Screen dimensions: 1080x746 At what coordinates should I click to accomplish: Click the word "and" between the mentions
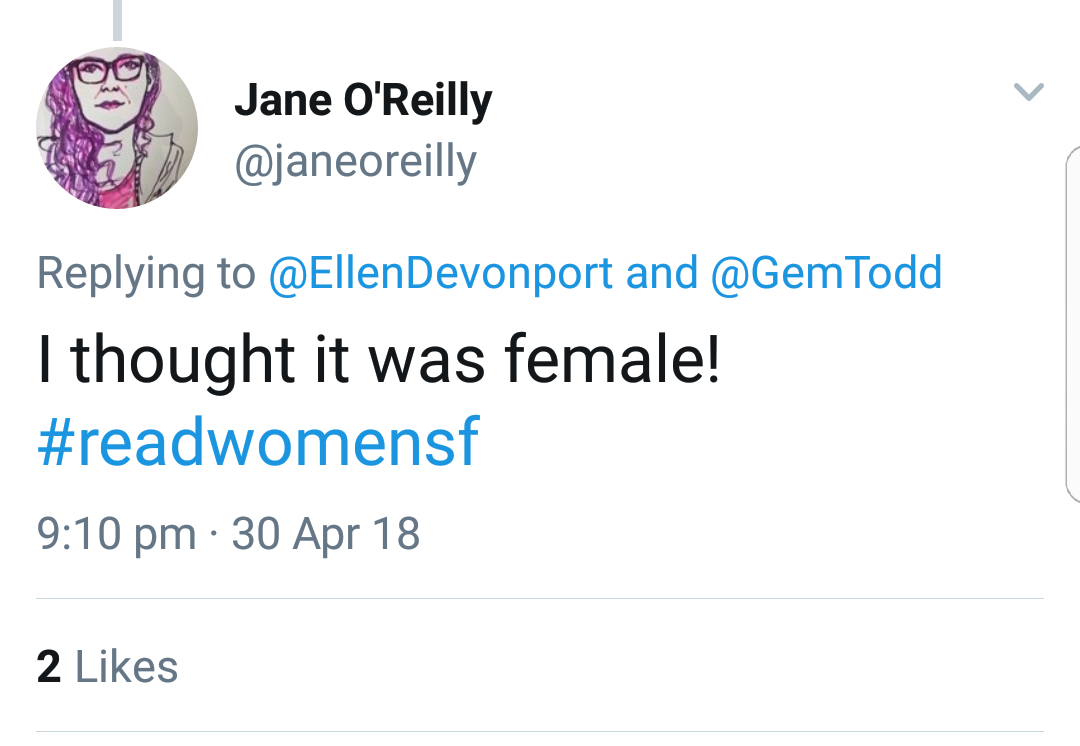(x=661, y=273)
